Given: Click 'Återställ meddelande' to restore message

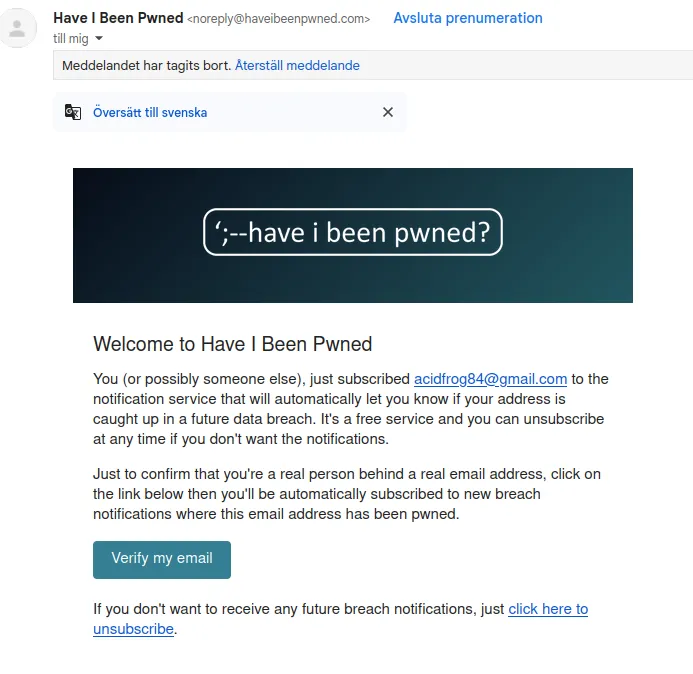Looking at the screenshot, I should [297, 65].
